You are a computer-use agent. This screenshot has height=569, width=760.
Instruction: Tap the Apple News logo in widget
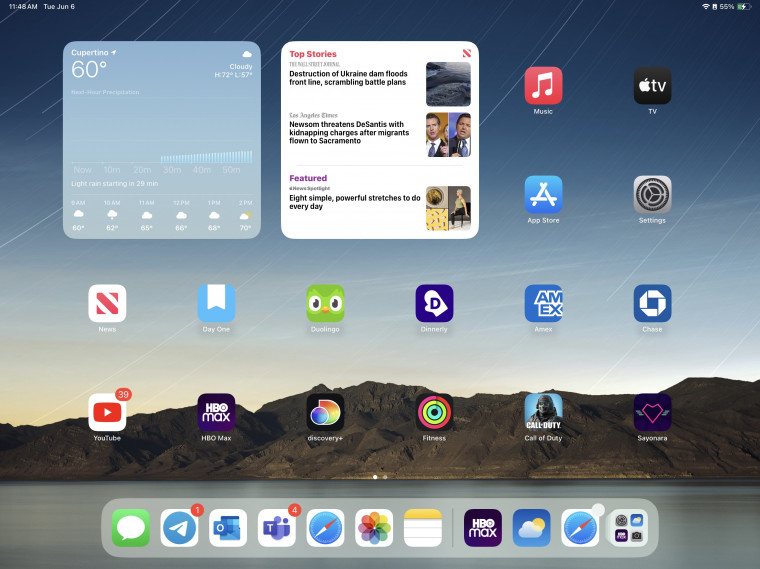tap(466, 53)
